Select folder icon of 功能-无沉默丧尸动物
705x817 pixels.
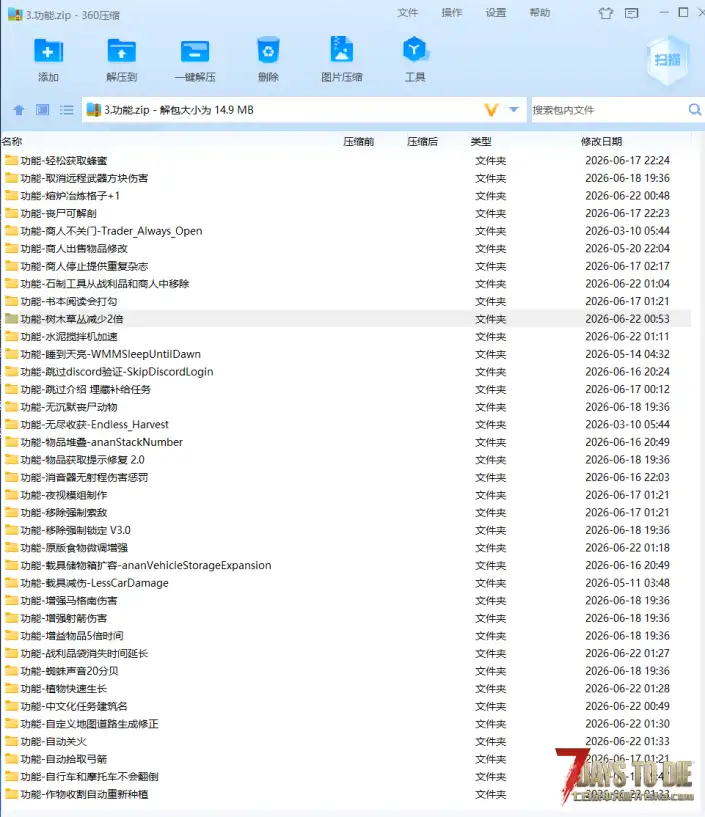pyautogui.click(x=11, y=406)
